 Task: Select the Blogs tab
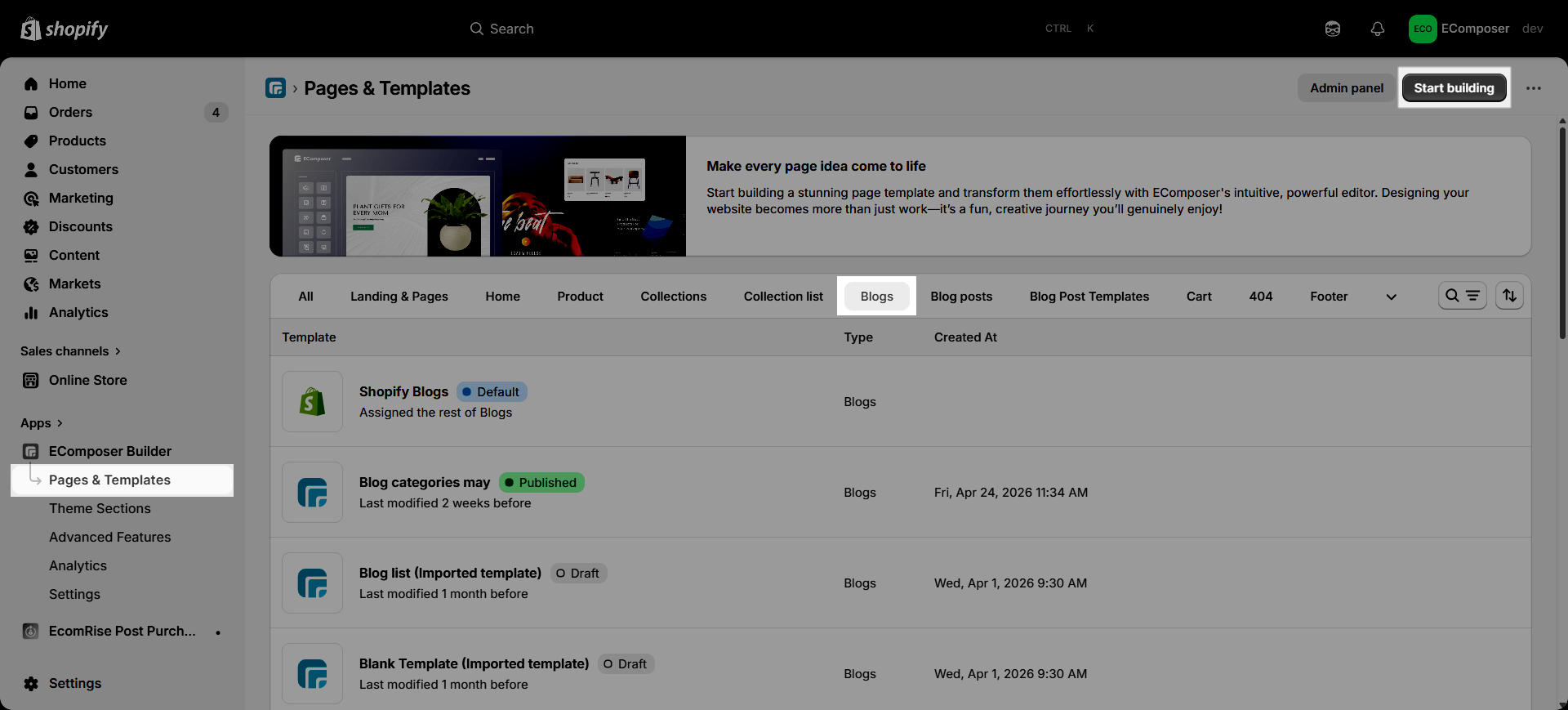coord(877,297)
